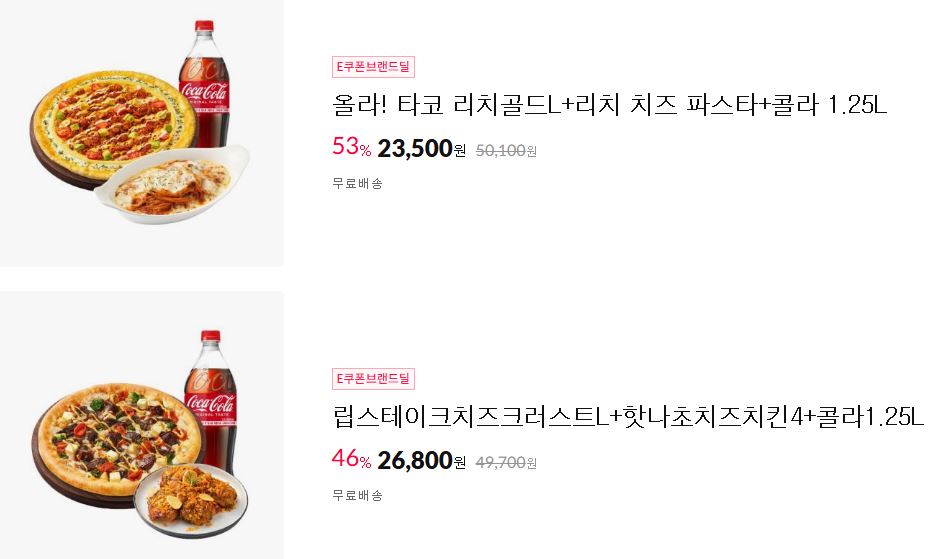Click the rib steak pizza in the second photo
The width and height of the screenshot is (946, 559).
point(116,443)
